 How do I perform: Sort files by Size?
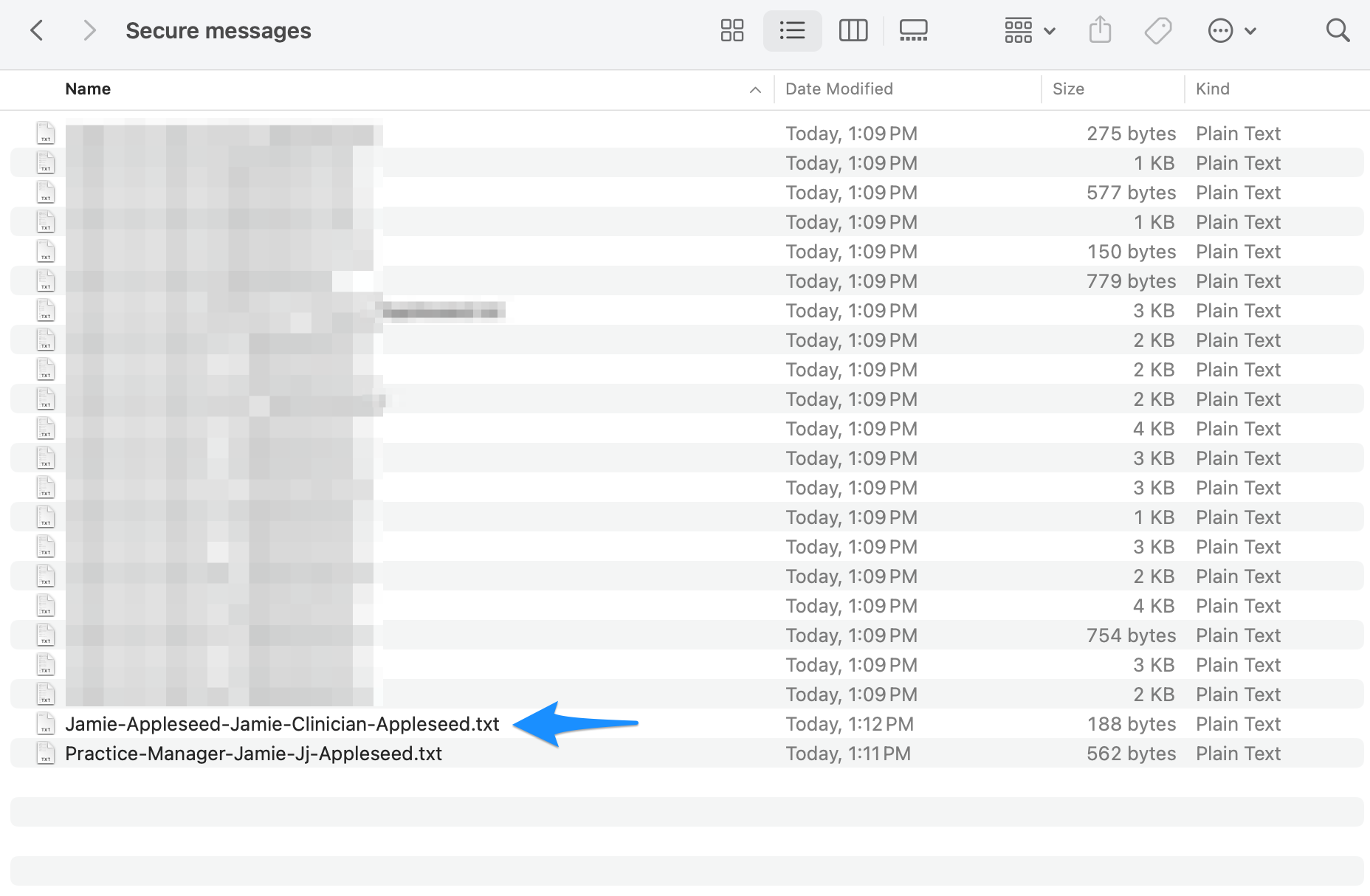coord(1068,89)
